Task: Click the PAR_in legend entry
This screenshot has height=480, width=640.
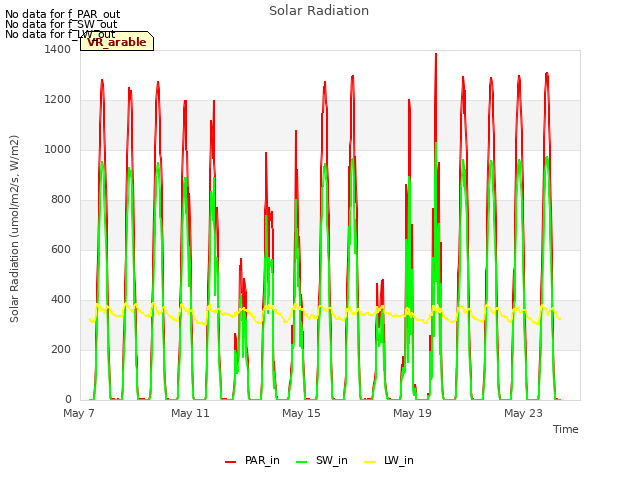Action: [x=252, y=461]
